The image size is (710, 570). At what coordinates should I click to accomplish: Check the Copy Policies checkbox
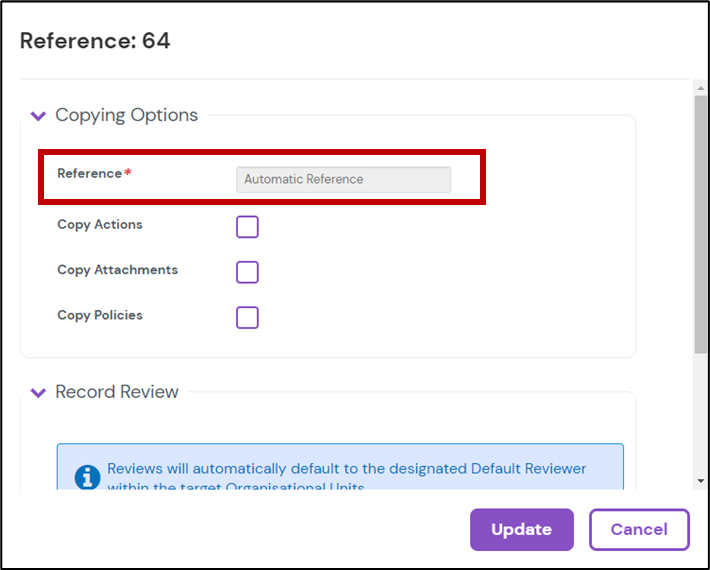(x=247, y=317)
